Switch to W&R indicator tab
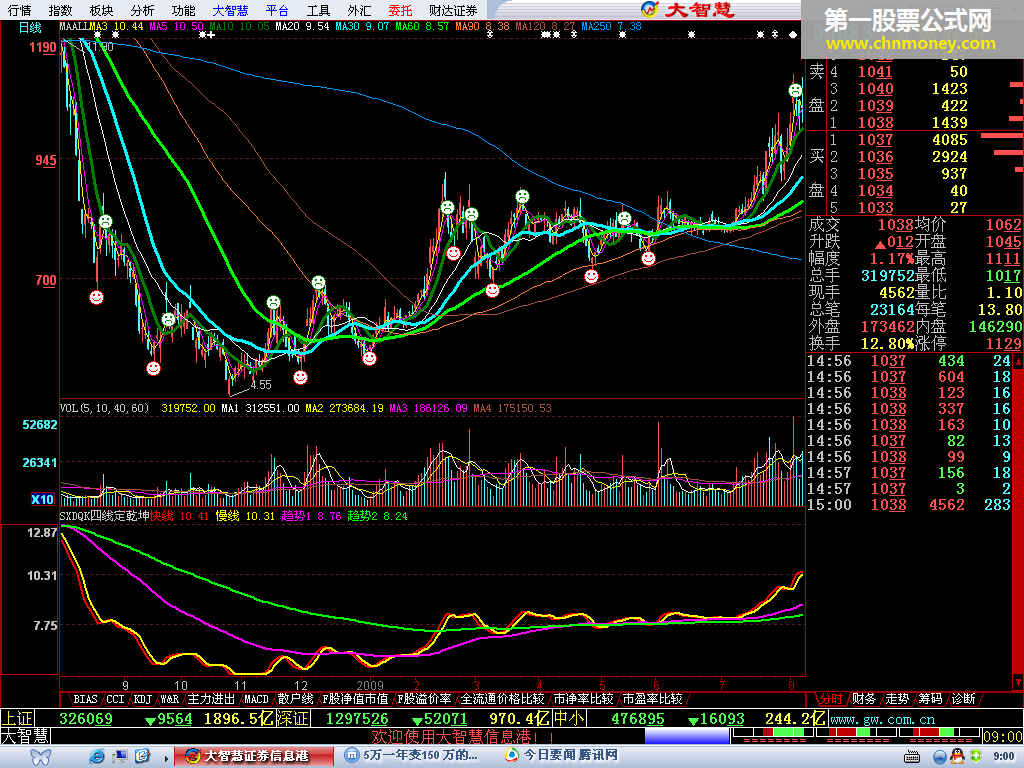Screen dimensions: 1024x768 170,699
